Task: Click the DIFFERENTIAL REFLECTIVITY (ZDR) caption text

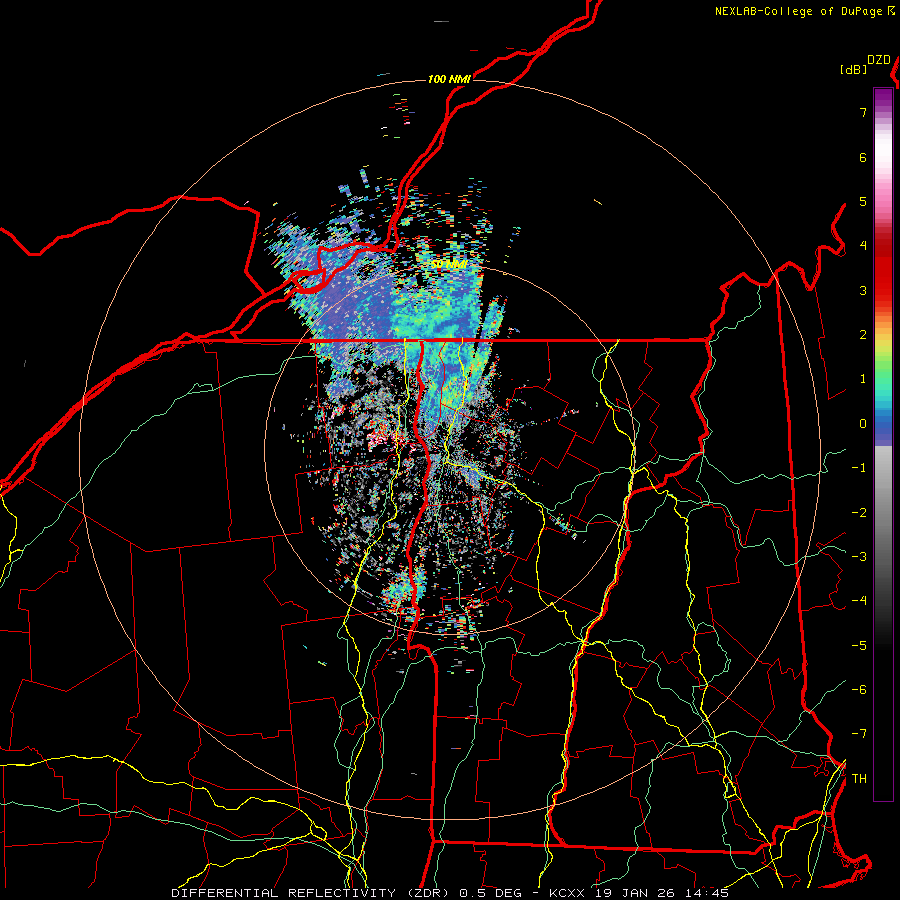Action: [312, 893]
